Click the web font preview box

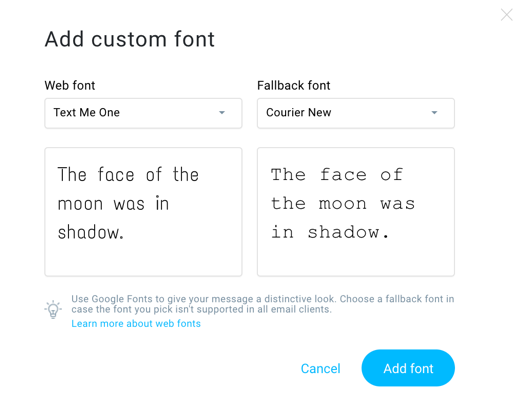pyautogui.click(x=143, y=212)
